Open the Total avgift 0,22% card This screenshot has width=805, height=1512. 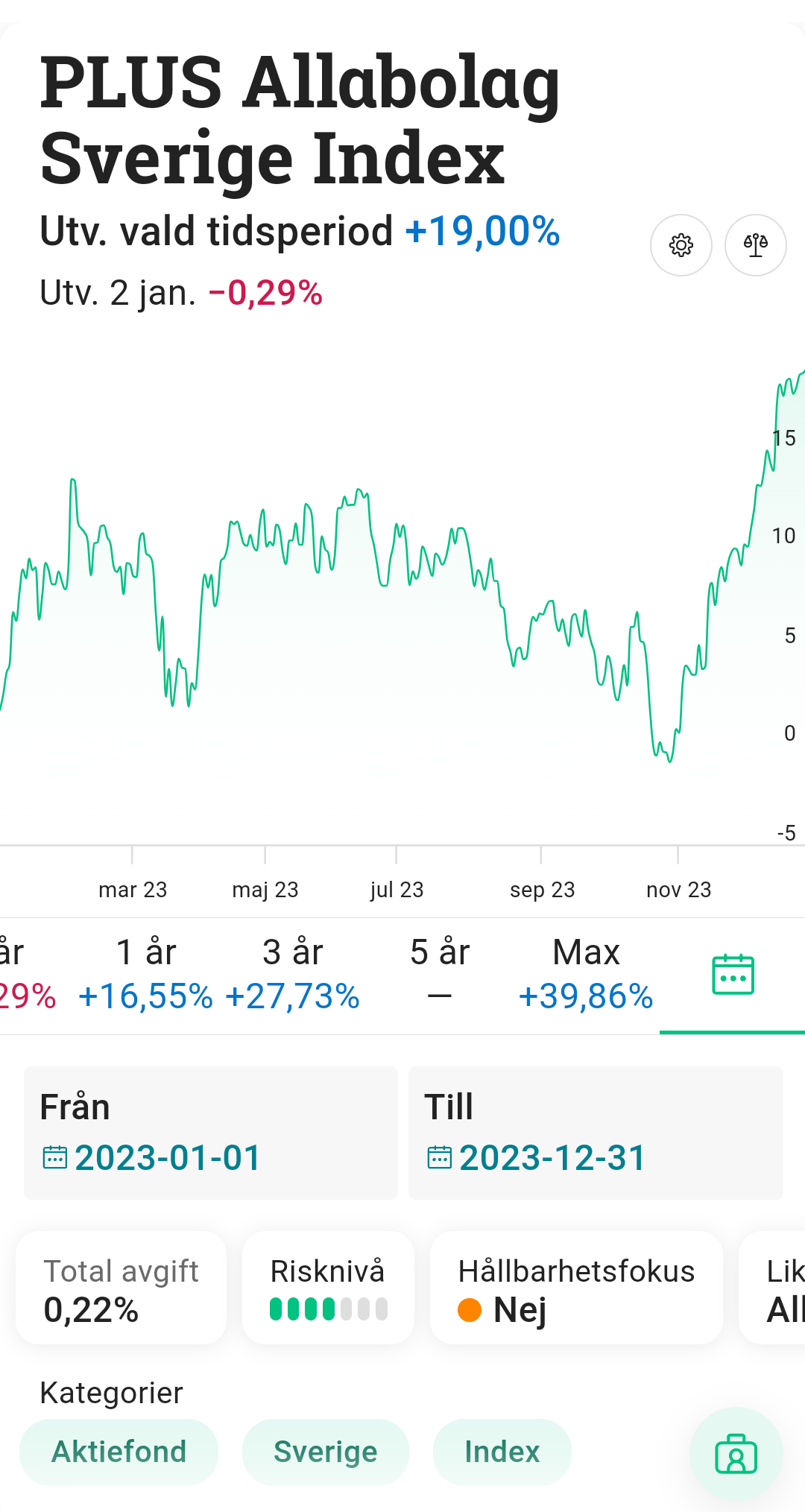pyautogui.click(x=121, y=1288)
